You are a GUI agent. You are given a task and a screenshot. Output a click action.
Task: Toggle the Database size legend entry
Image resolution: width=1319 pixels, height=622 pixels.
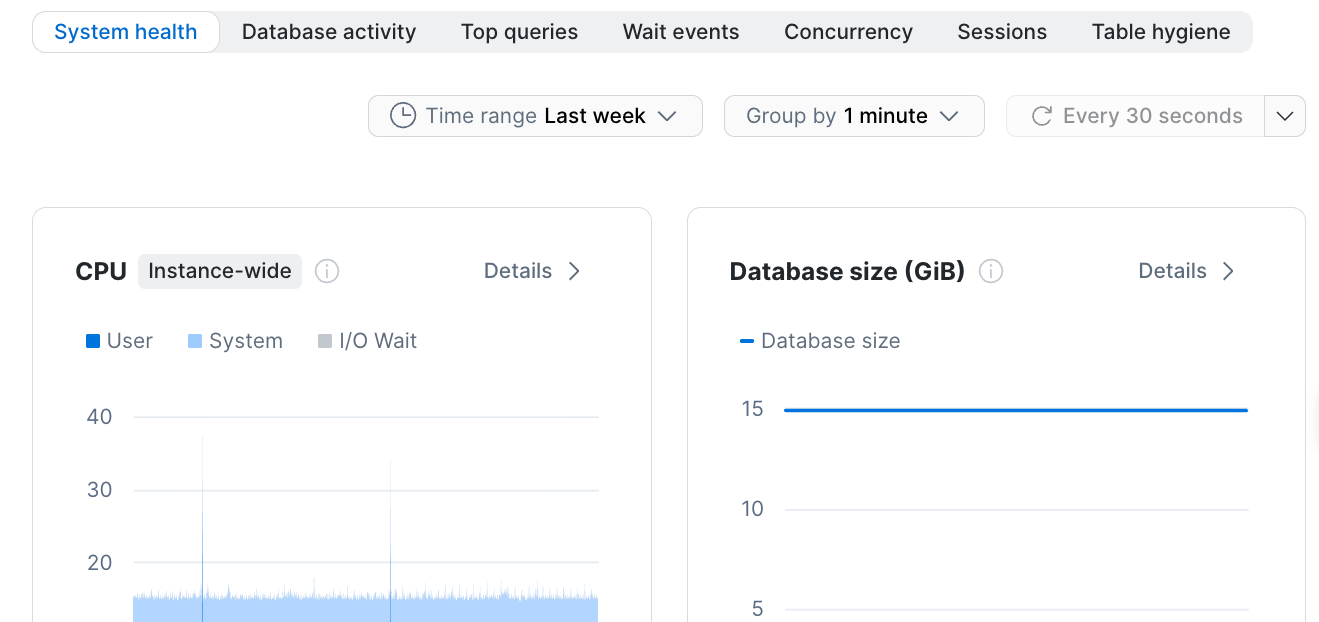(820, 341)
